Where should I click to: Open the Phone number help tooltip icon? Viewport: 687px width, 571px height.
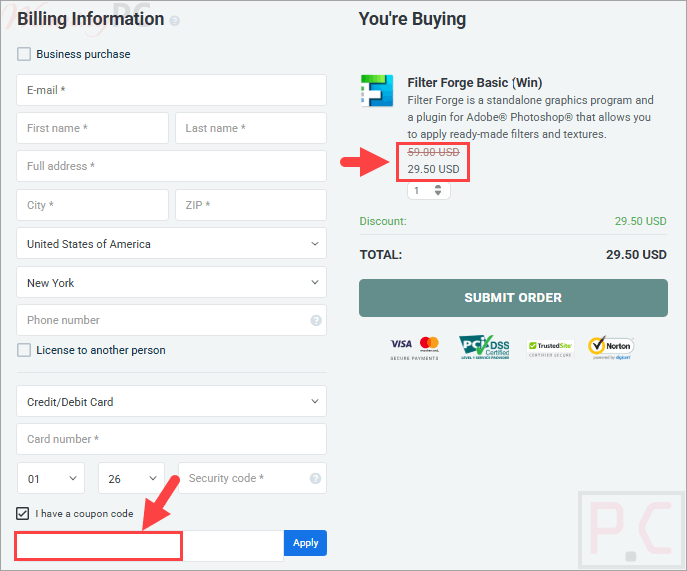(x=316, y=321)
